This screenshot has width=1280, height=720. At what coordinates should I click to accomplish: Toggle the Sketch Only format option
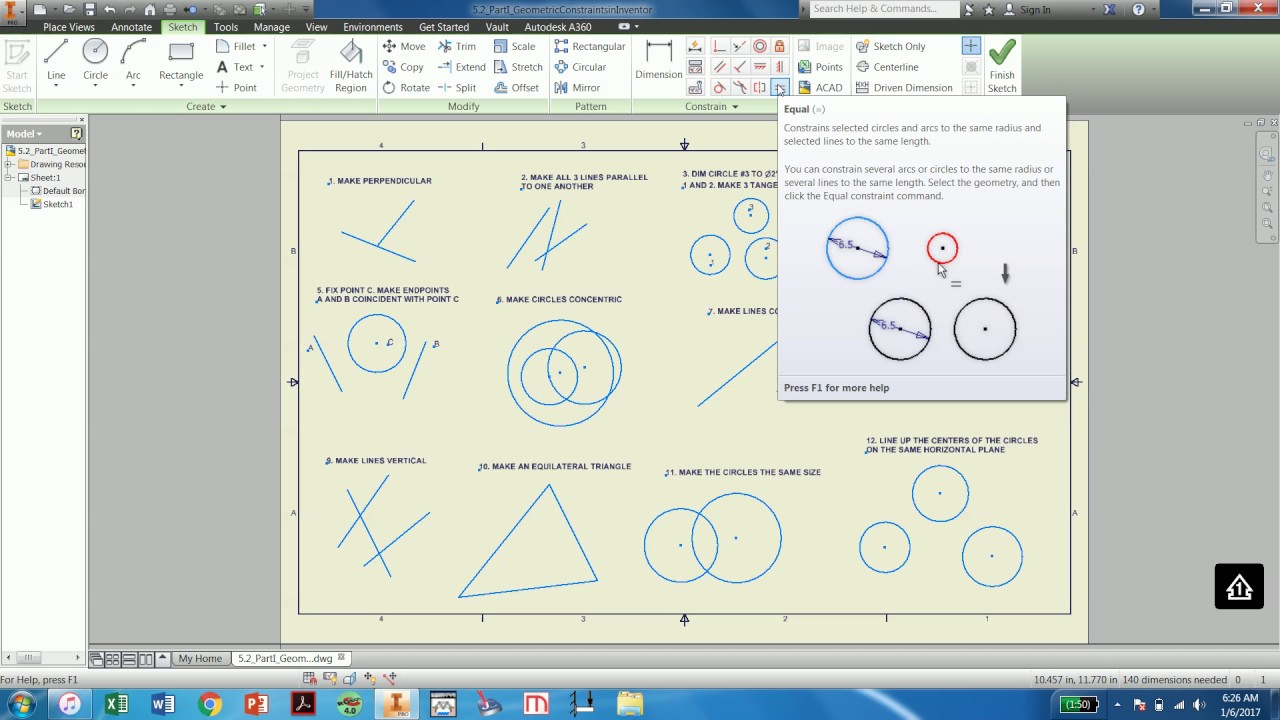[890, 46]
